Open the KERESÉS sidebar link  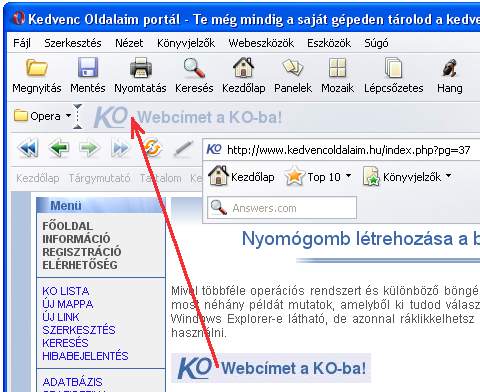coord(65,343)
